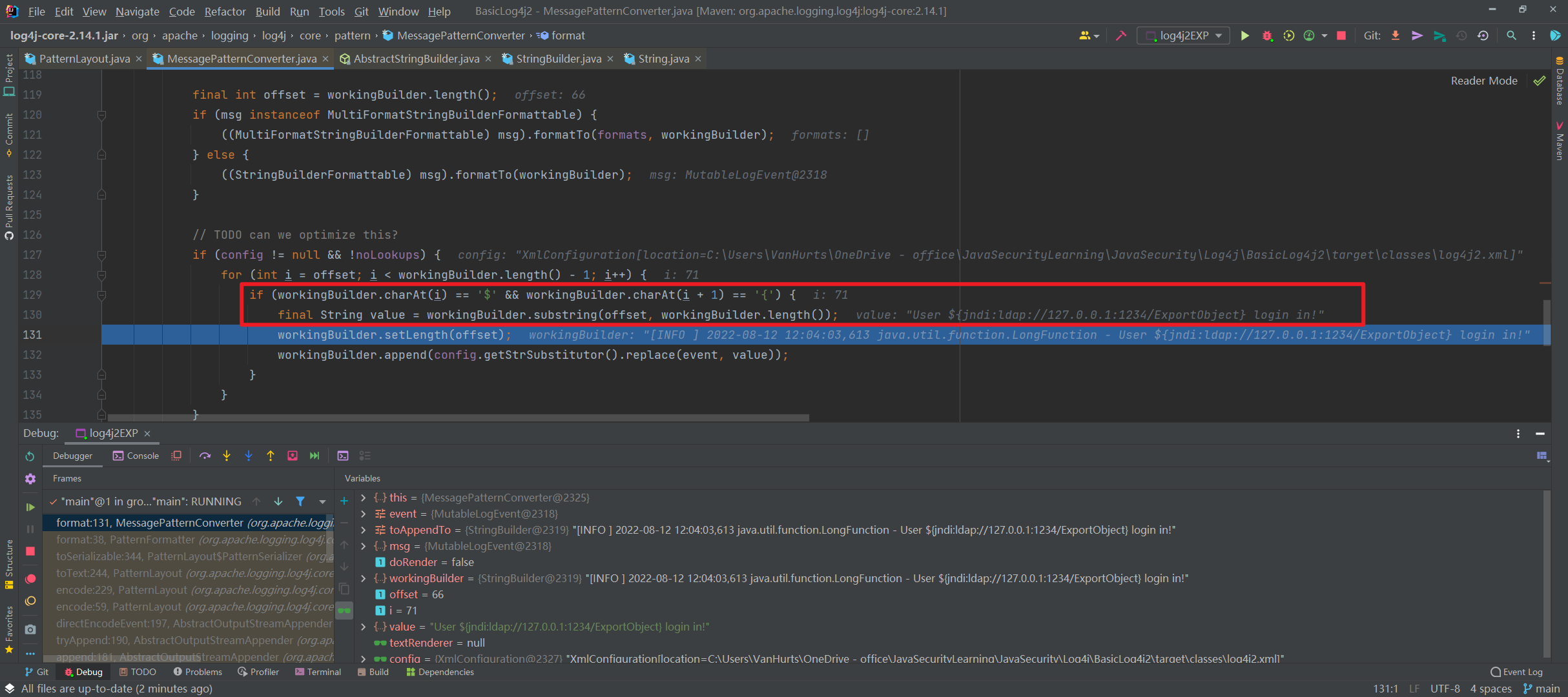Click Run to Cursor icon
The image size is (1568, 697).
[x=315, y=456]
